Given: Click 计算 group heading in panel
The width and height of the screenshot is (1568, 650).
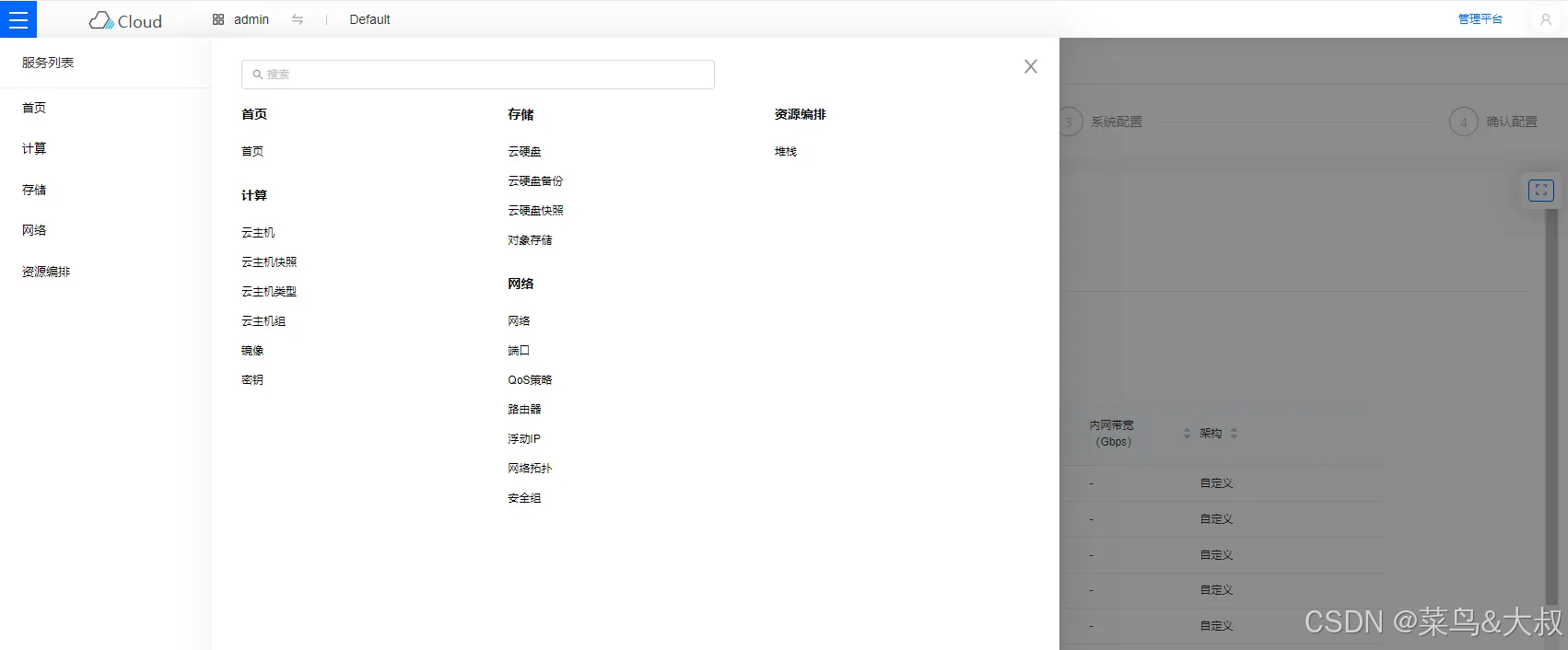Looking at the screenshot, I should (x=254, y=195).
